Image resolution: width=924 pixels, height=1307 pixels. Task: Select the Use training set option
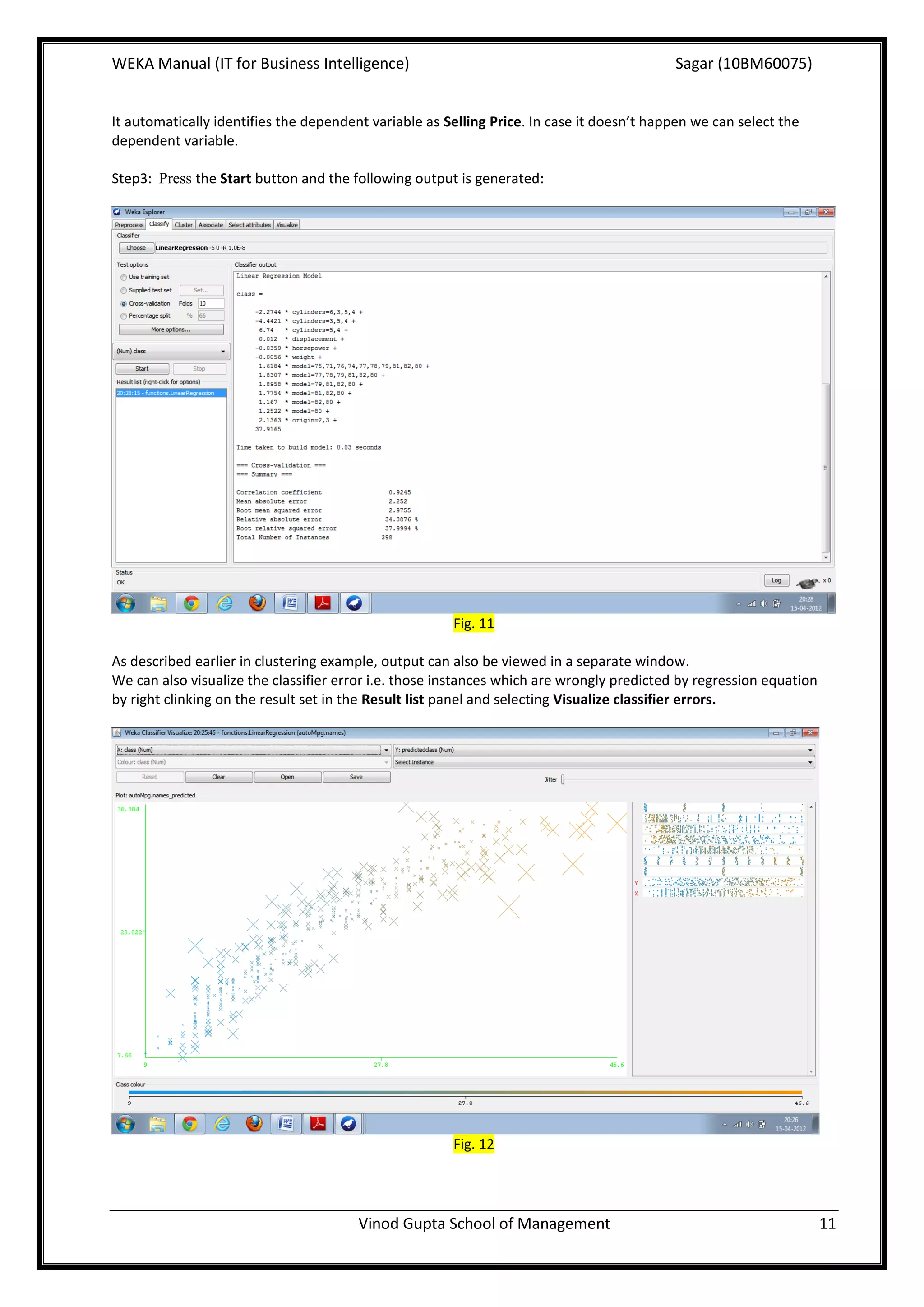(124, 277)
